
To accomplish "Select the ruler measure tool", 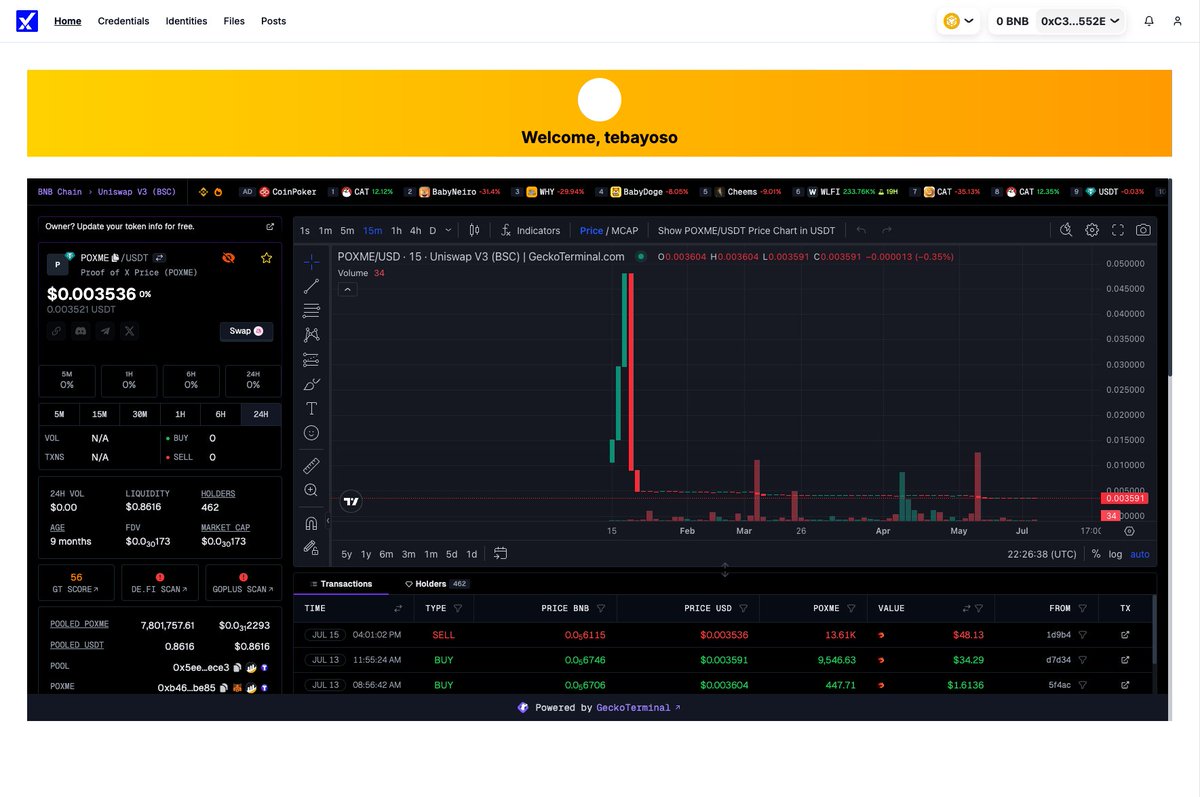I will (x=310, y=464).
